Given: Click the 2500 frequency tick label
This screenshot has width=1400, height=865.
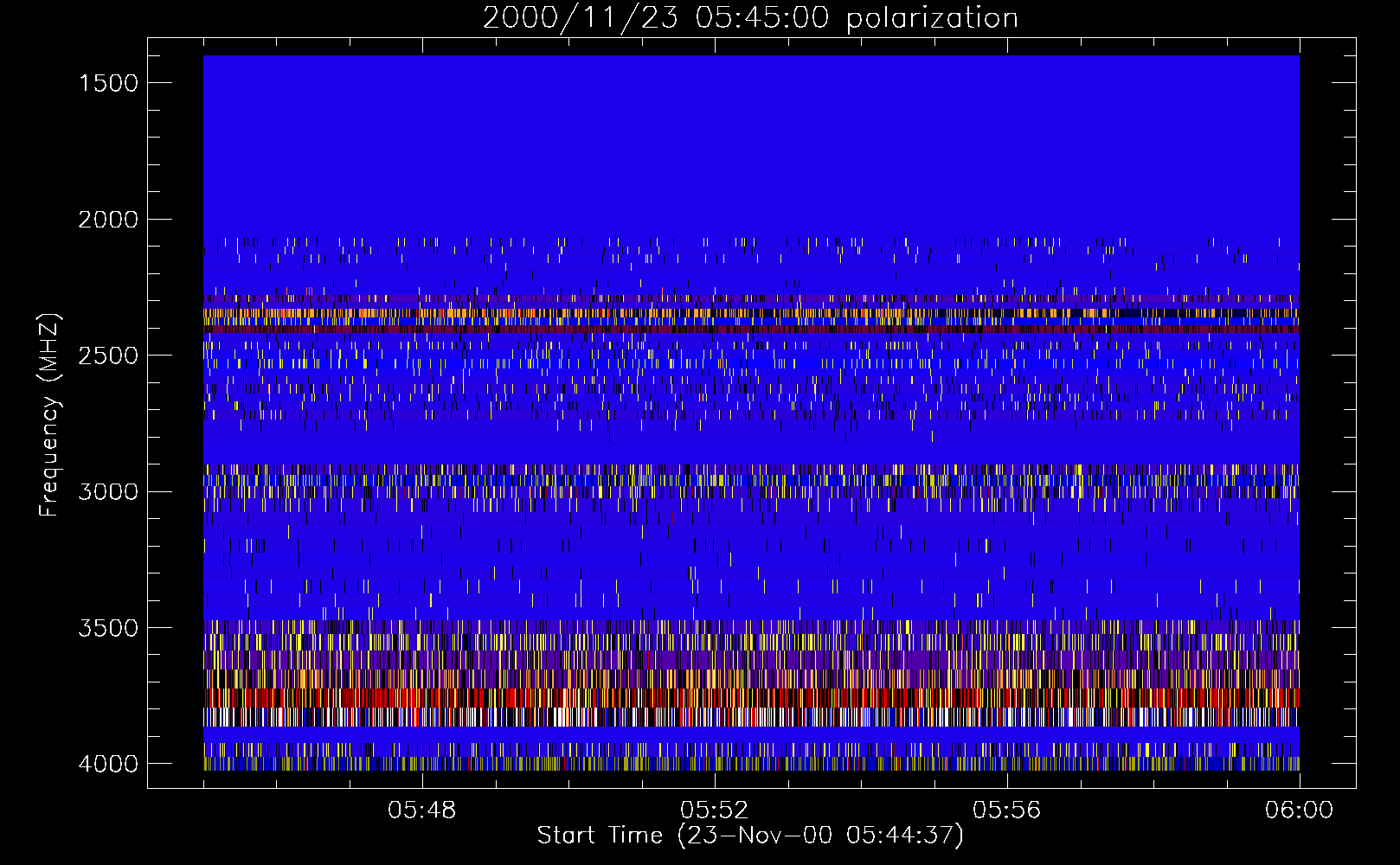Looking at the screenshot, I should pyautogui.click(x=108, y=356).
